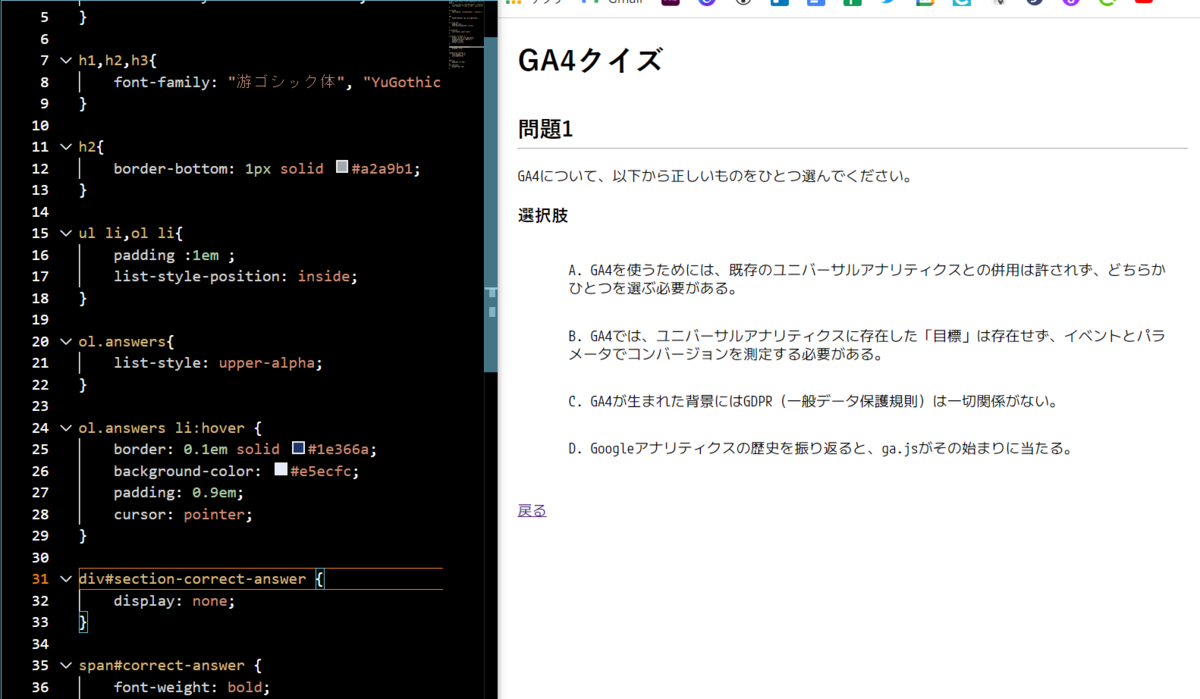Place cursor on 'list-style: upper-alpha;' line
Image resolution: width=1200 pixels, height=699 pixels.
[x=218, y=362]
